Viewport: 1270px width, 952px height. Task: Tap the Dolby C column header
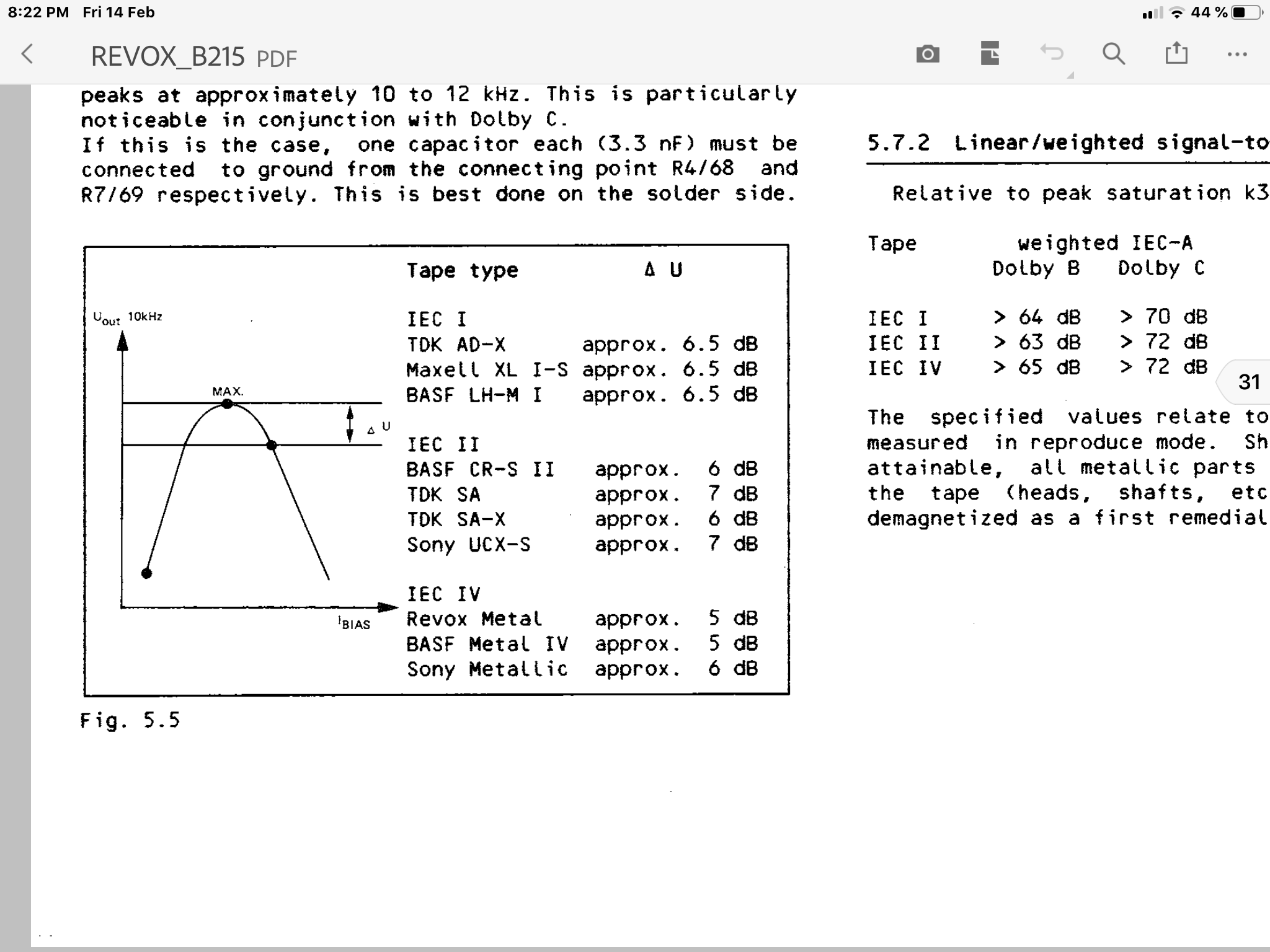pyautogui.click(x=1161, y=268)
